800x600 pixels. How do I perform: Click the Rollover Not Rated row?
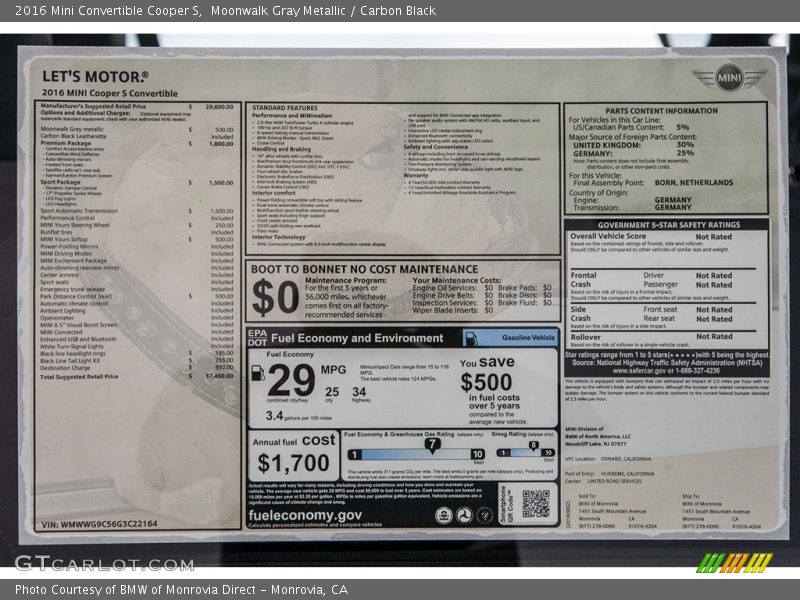coord(651,337)
